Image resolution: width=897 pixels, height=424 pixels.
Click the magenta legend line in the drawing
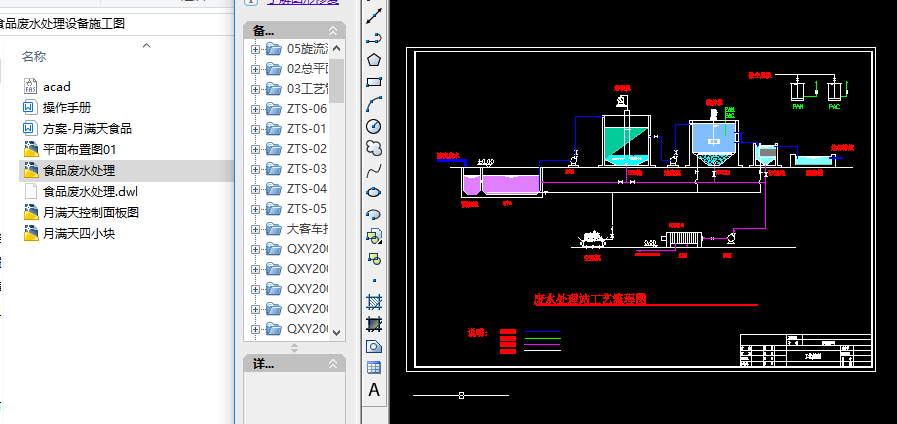pyautogui.click(x=542, y=344)
